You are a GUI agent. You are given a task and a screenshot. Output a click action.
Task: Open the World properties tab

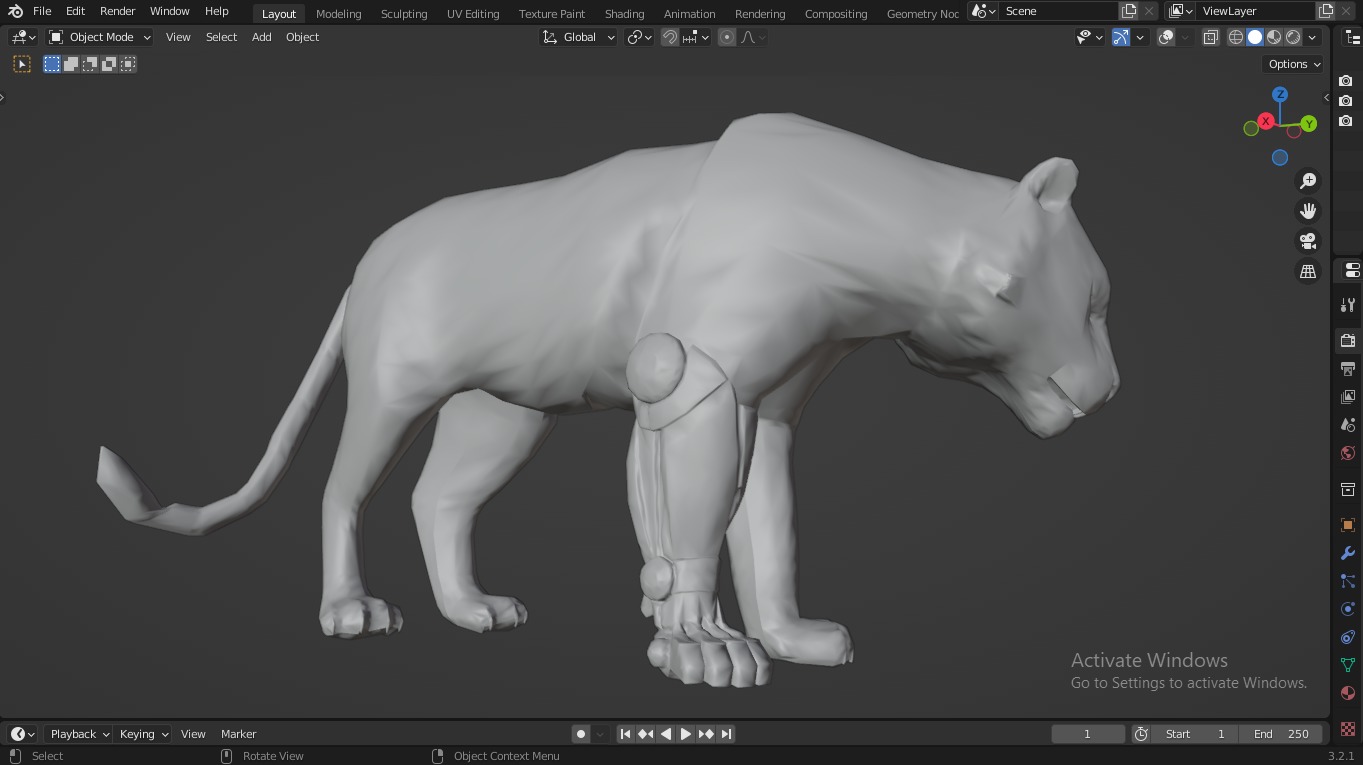1348,453
